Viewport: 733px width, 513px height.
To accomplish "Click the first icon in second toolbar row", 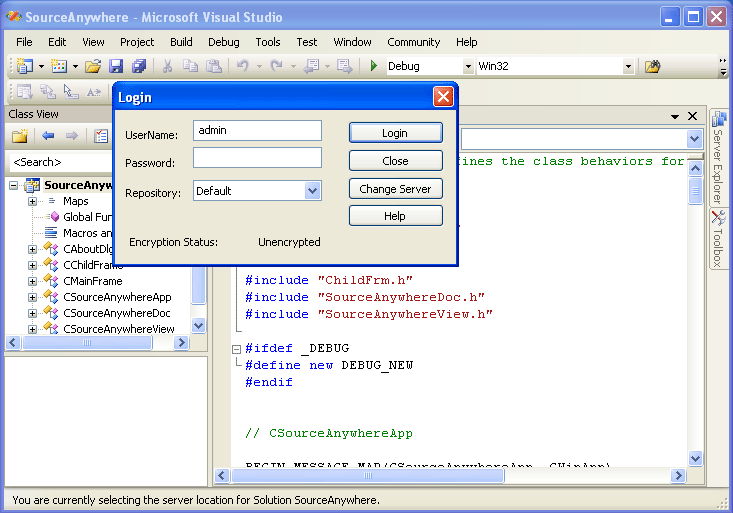I will 25,92.
